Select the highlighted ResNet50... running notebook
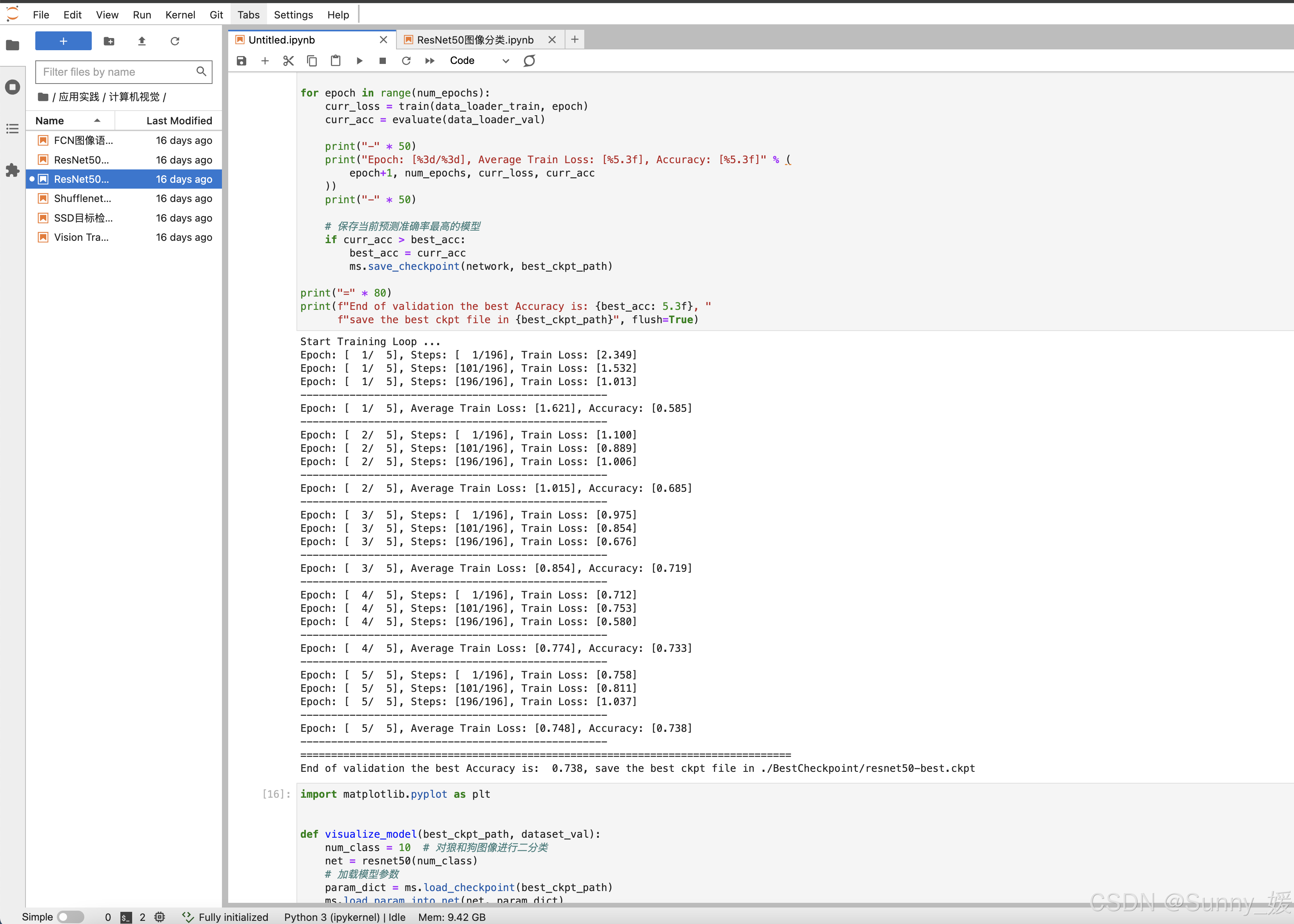 124,179
